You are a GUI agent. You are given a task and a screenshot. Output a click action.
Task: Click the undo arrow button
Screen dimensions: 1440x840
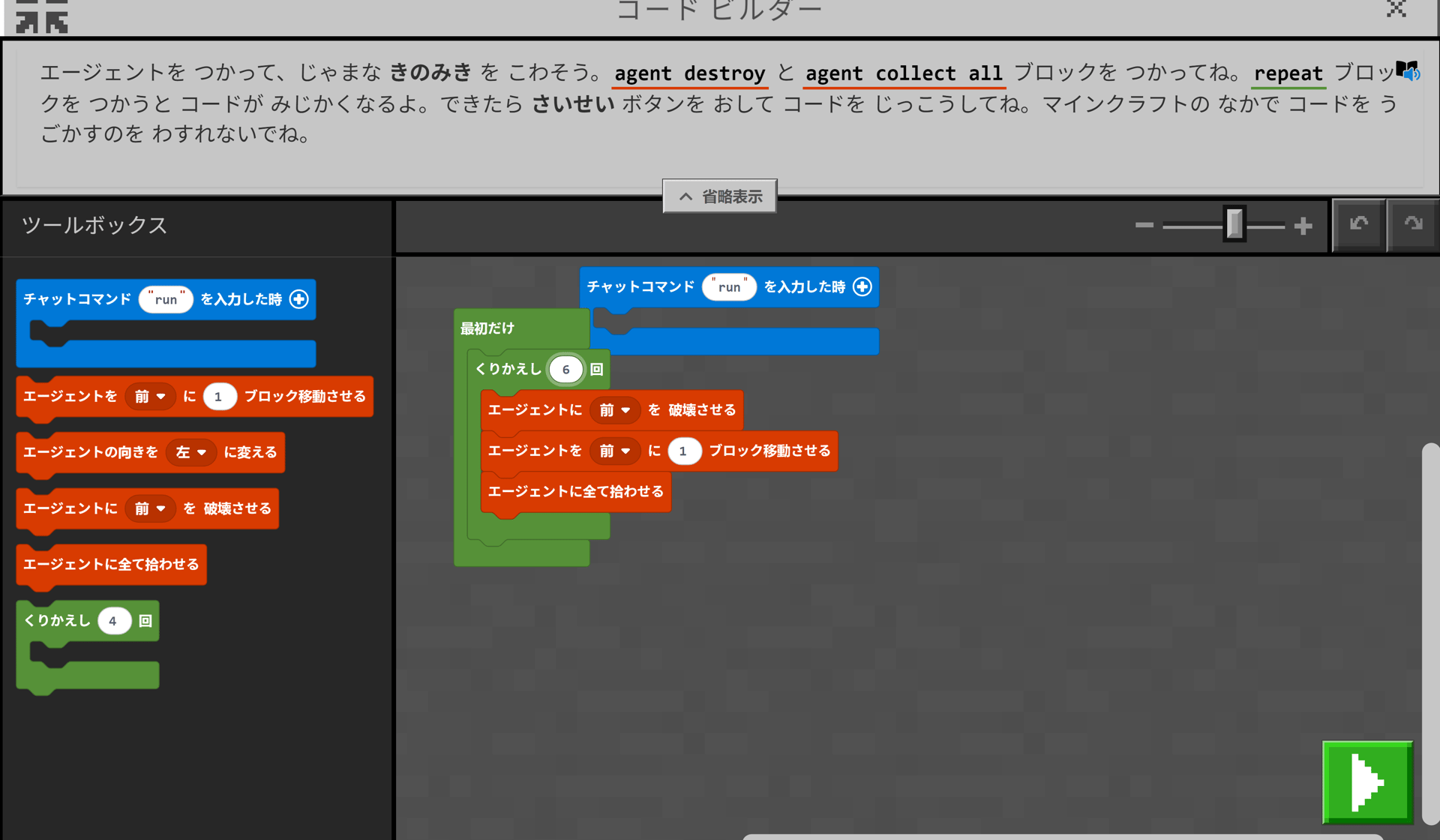click(1358, 224)
